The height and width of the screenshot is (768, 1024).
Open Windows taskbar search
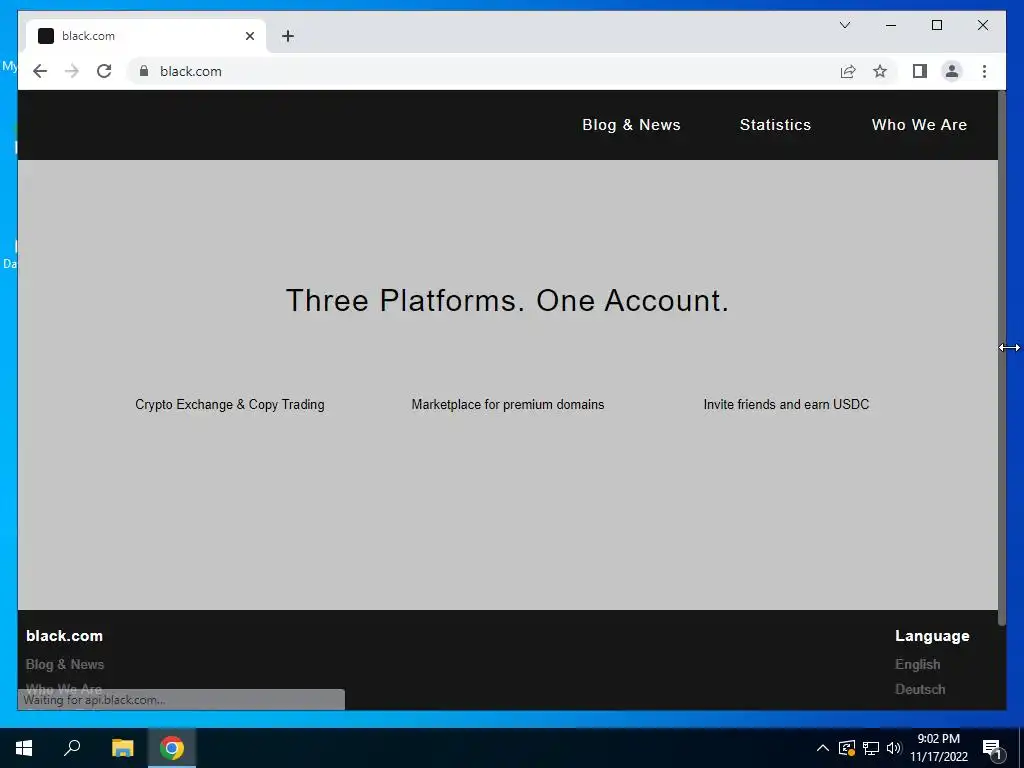(x=72, y=748)
